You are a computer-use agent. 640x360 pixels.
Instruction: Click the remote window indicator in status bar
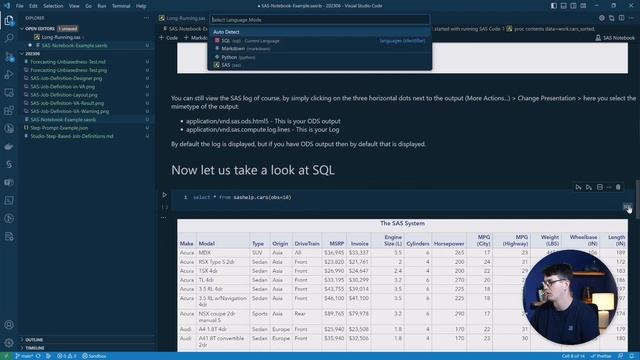pos(6,356)
